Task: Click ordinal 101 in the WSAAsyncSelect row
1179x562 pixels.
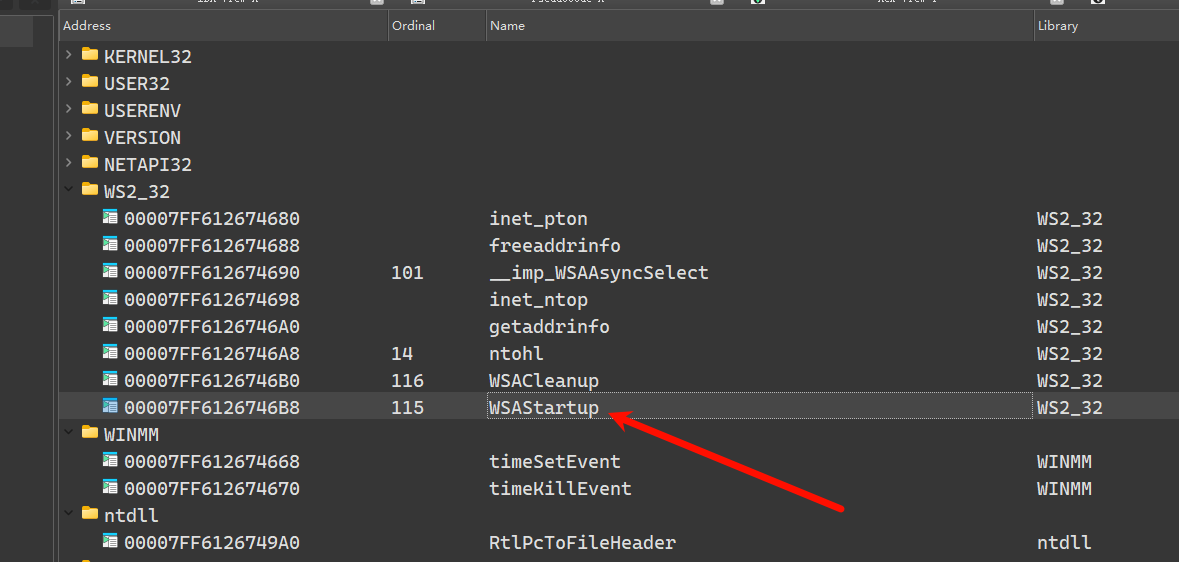Action: click(x=408, y=272)
